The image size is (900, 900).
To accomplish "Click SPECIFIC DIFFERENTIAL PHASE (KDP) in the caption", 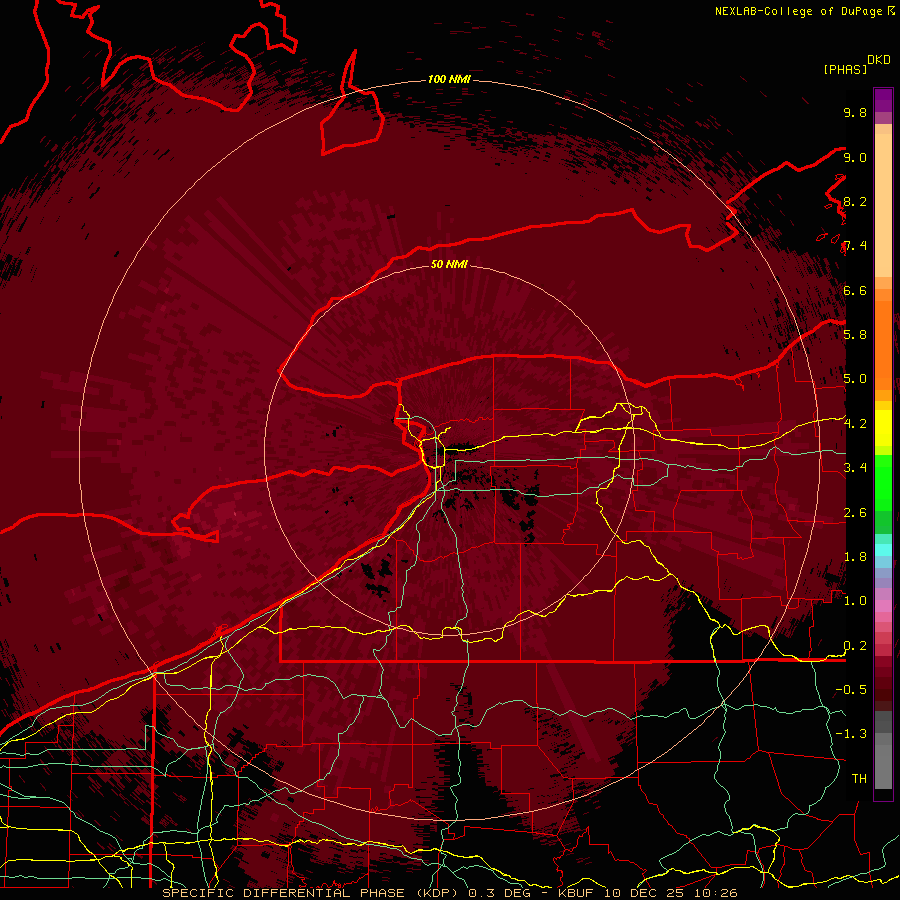I will (312, 893).
